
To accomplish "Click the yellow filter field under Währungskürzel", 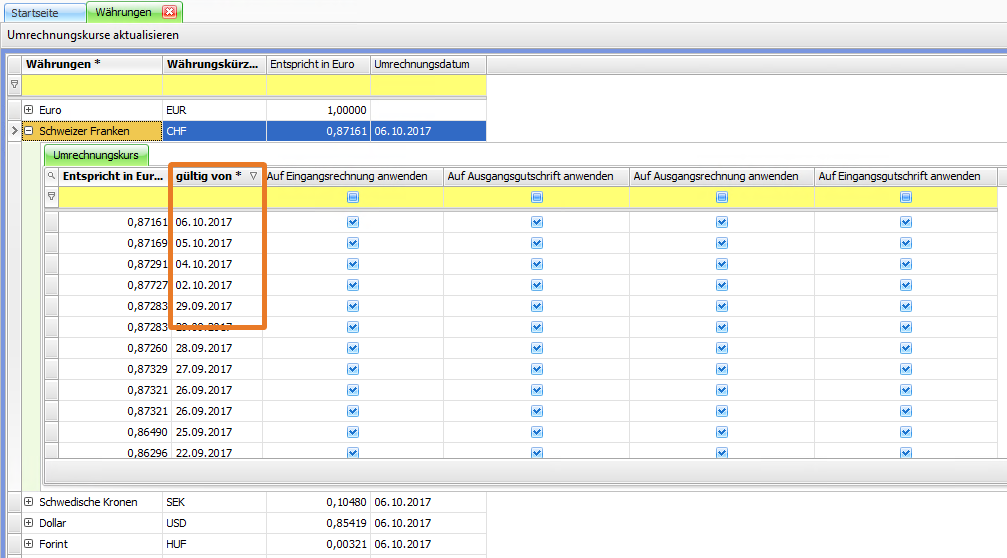I will pyautogui.click(x=214, y=85).
